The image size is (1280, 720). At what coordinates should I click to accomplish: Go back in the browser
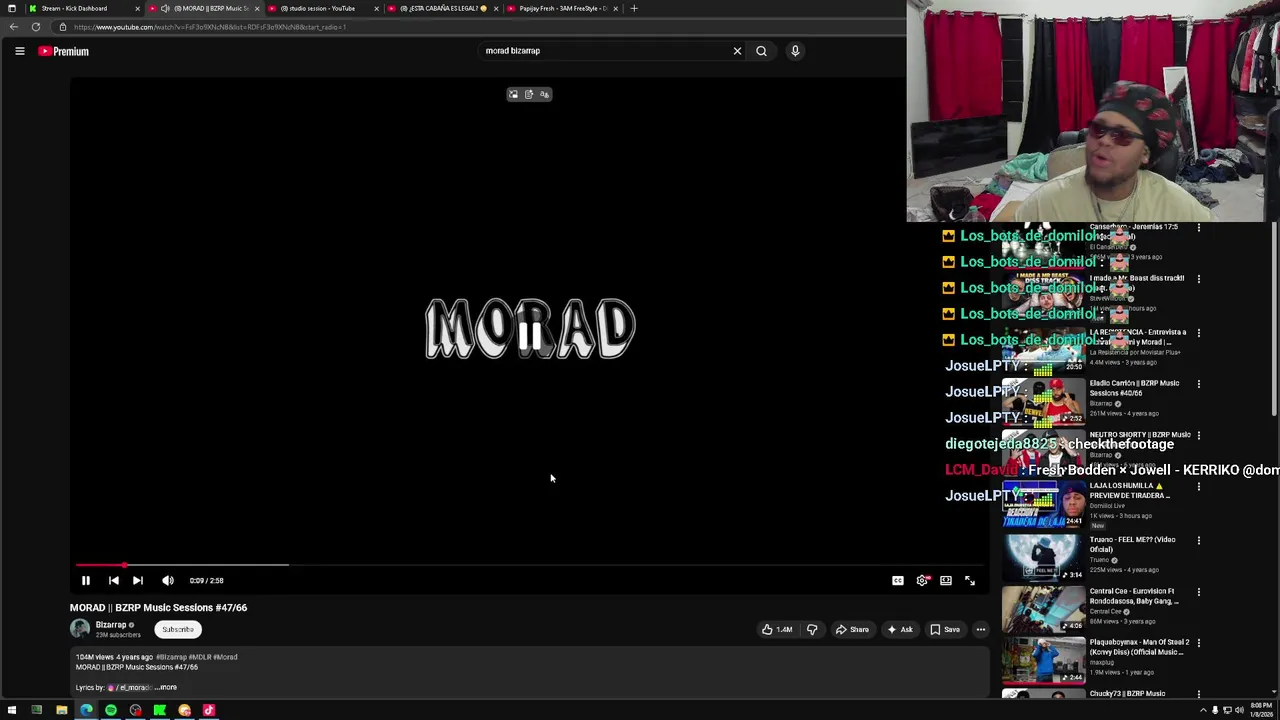(x=14, y=27)
